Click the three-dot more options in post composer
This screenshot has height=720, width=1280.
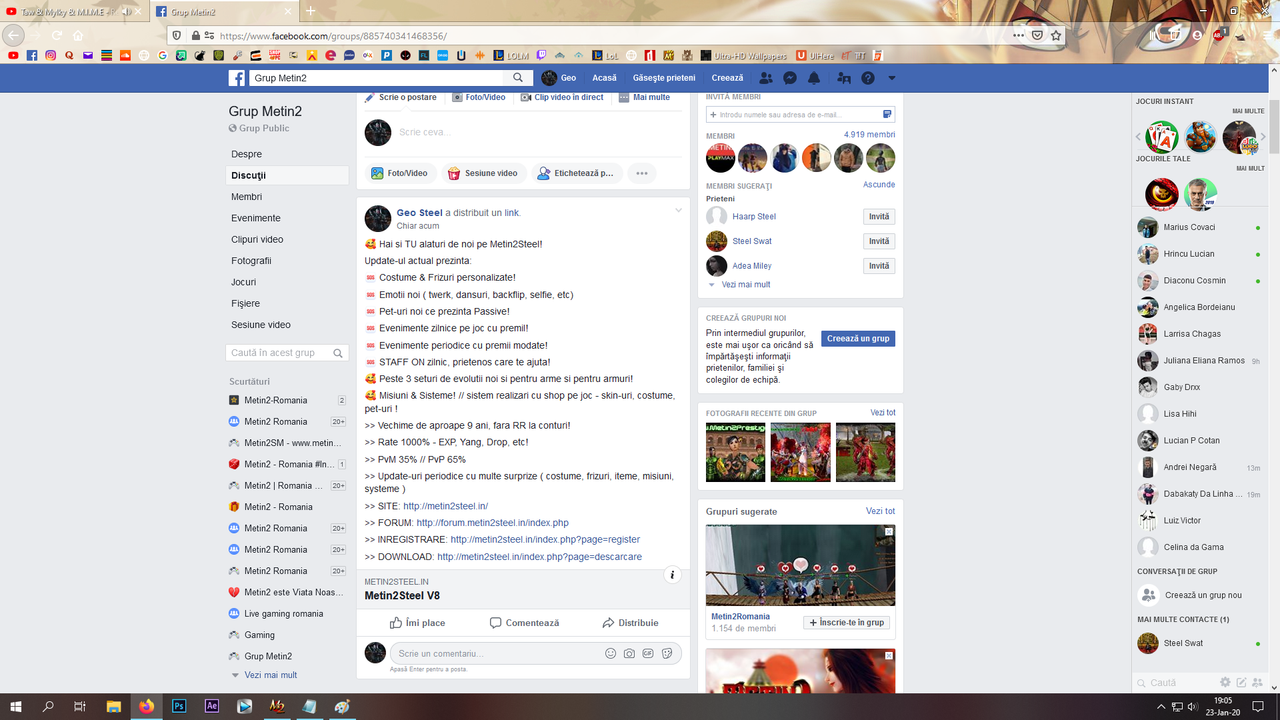(x=642, y=173)
